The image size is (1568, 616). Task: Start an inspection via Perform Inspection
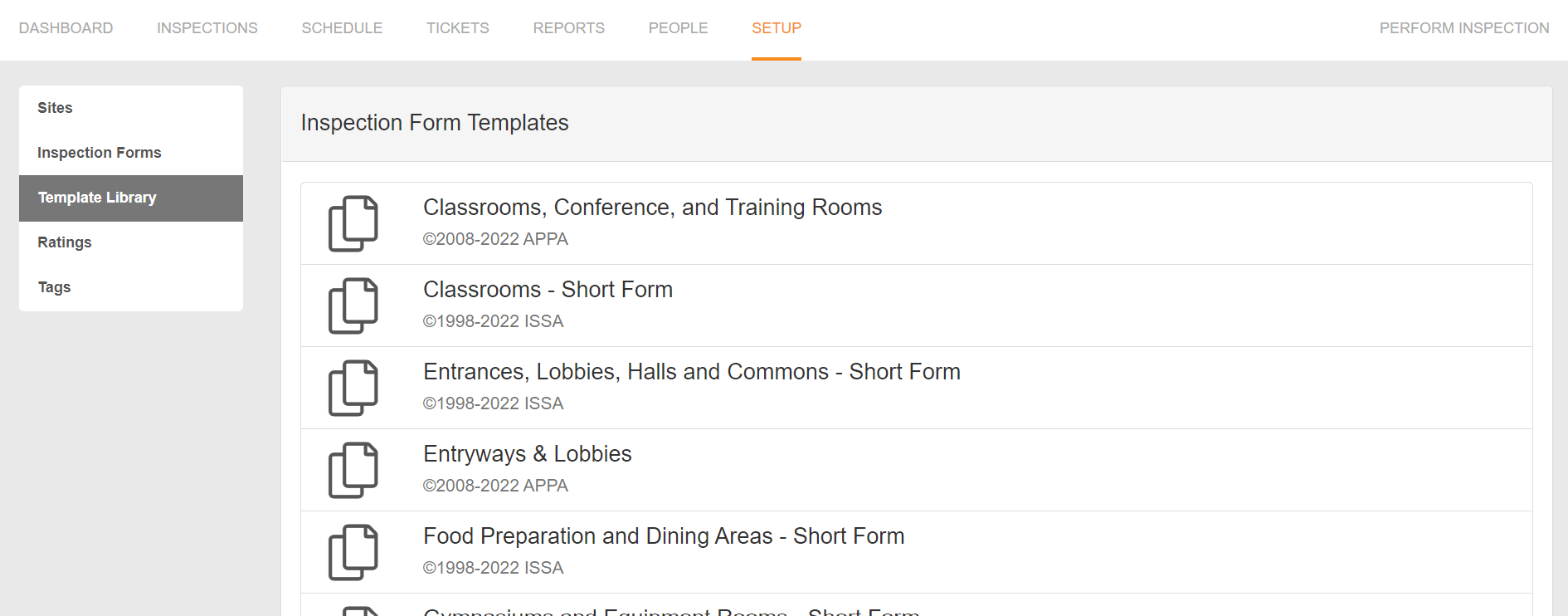pos(1463,27)
